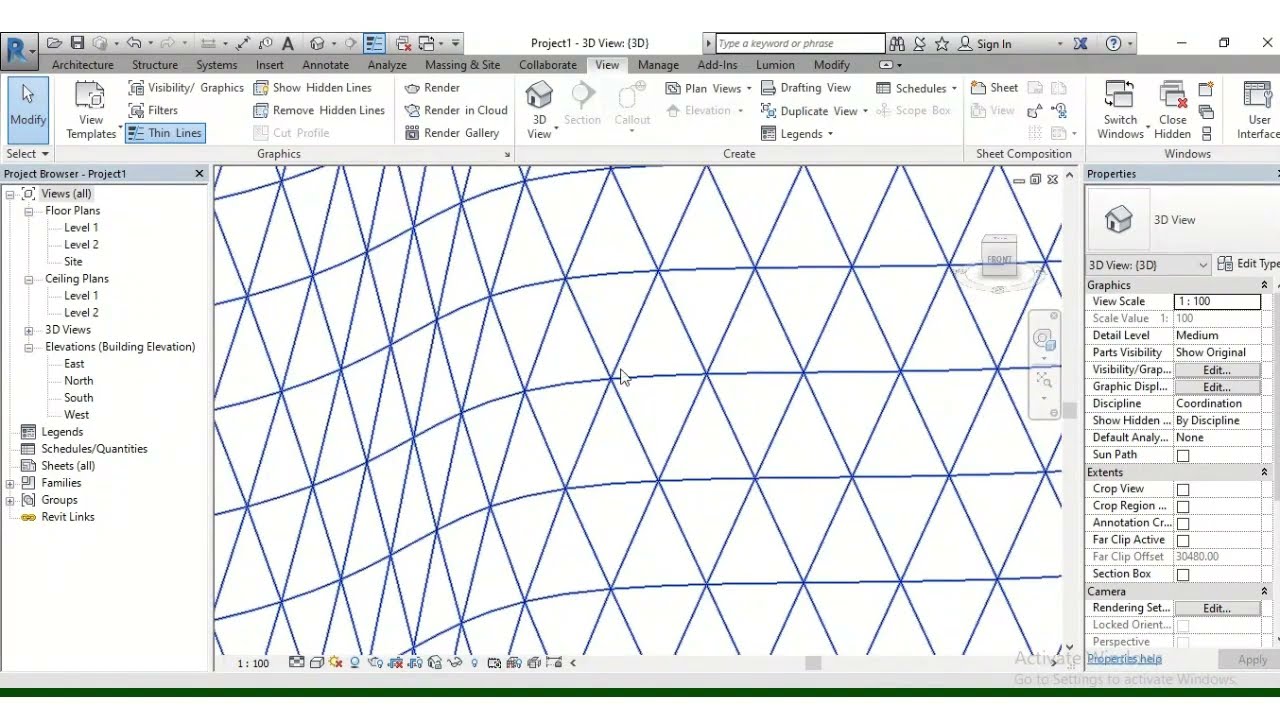Collapse Ceiling Plans tree node
The image size is (1280, 720).
coord(29,279)
